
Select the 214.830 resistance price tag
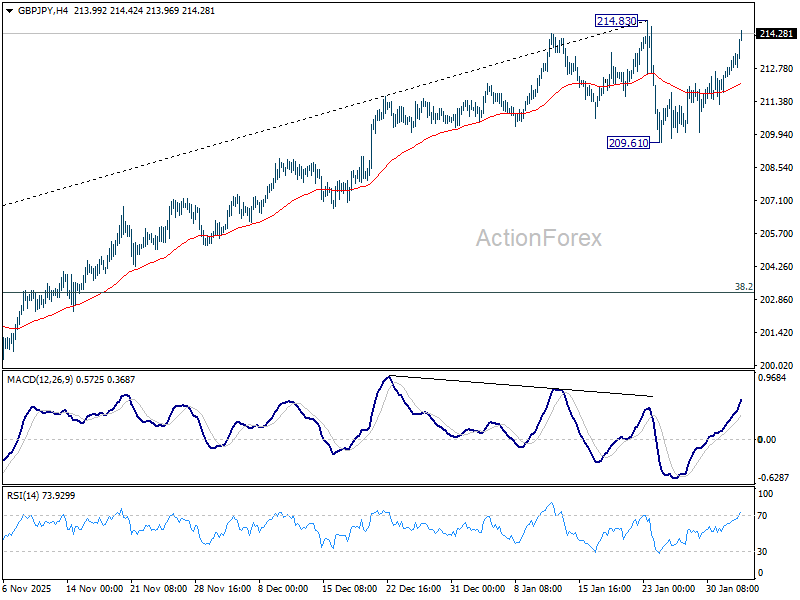(x=617, y=20)
